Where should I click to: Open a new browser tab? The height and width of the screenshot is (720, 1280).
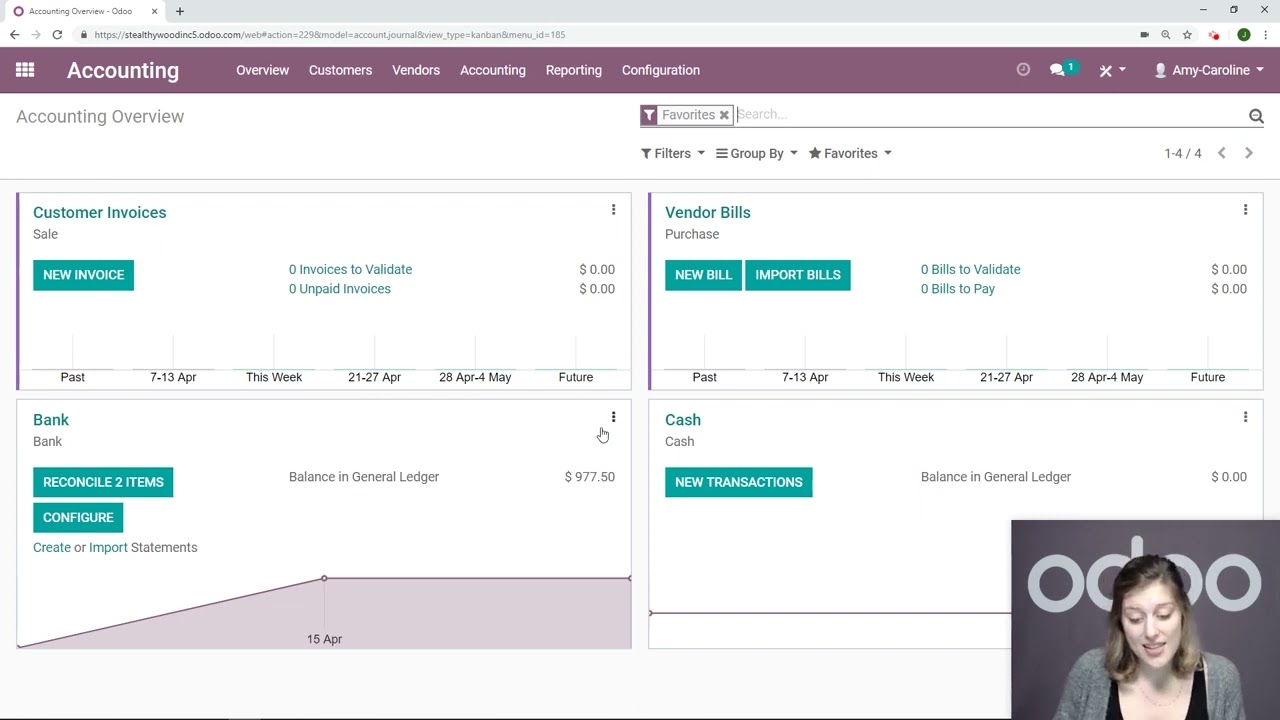[180, 11]
